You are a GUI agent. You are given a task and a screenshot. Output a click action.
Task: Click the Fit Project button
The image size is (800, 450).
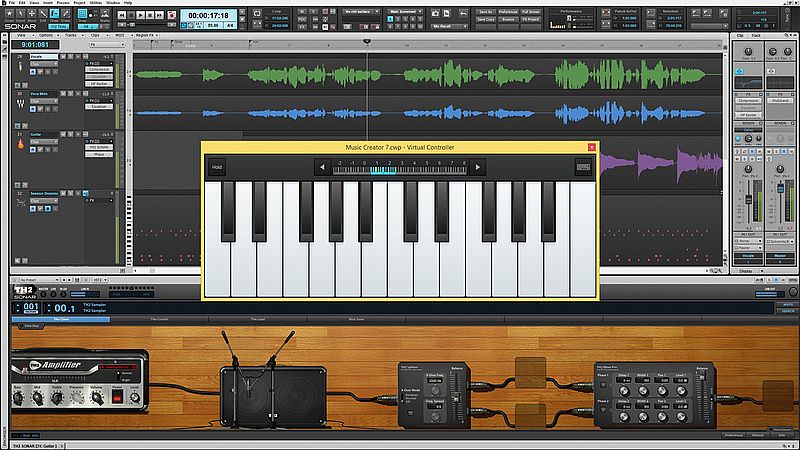point(531,19)
